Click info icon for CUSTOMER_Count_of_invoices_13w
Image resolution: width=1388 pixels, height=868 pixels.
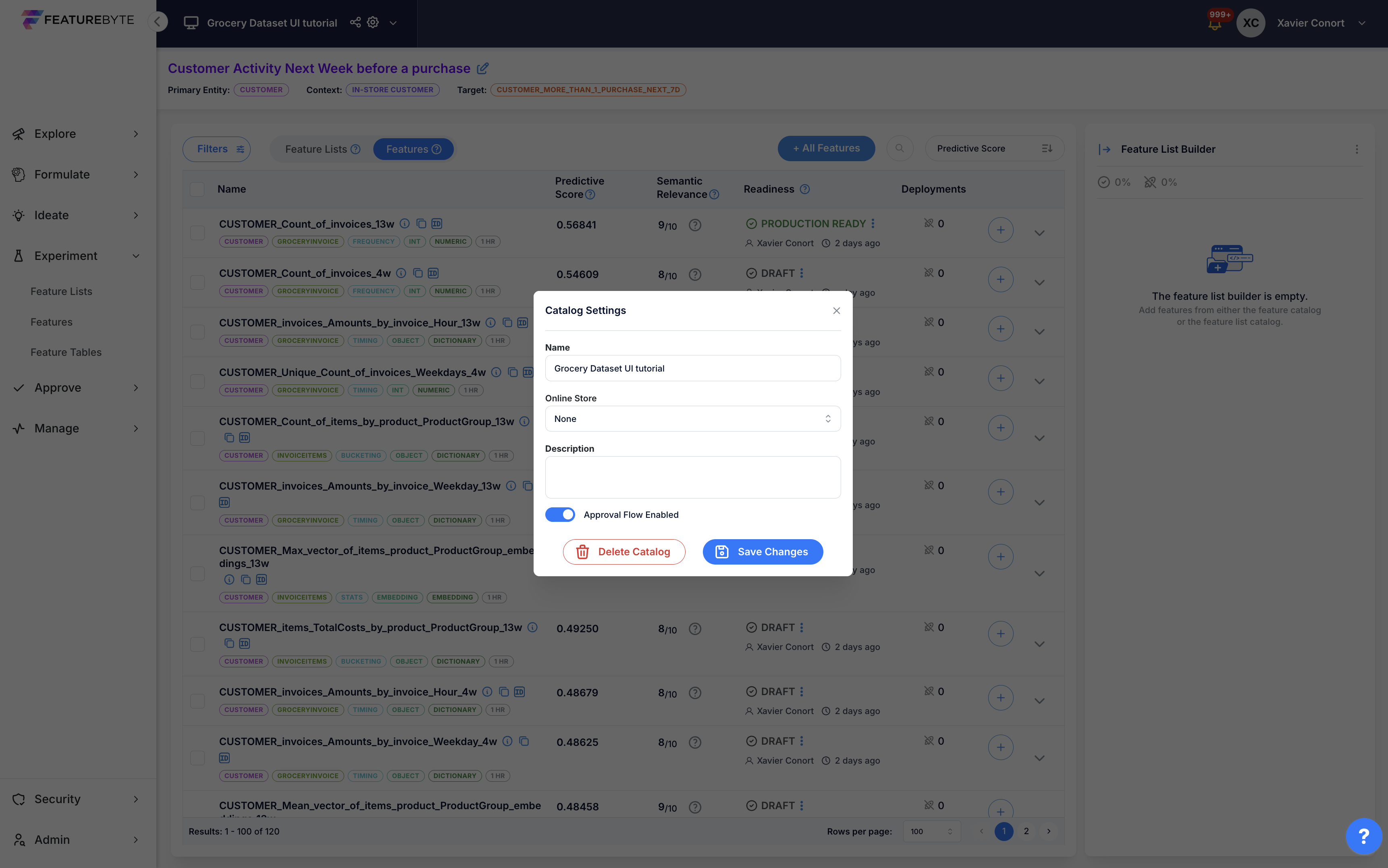(405, 223)
